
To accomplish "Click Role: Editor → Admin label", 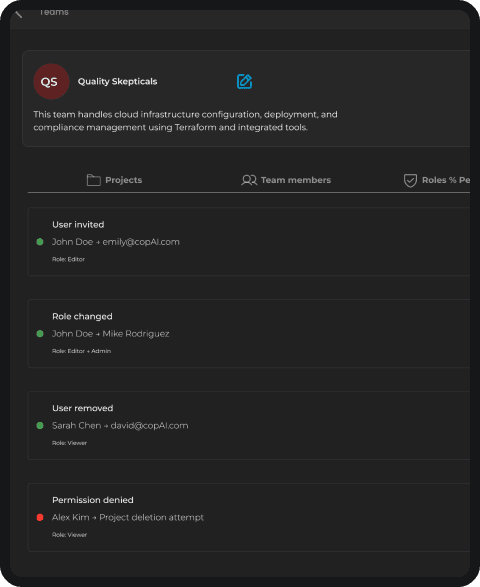I will coord(82,351).
